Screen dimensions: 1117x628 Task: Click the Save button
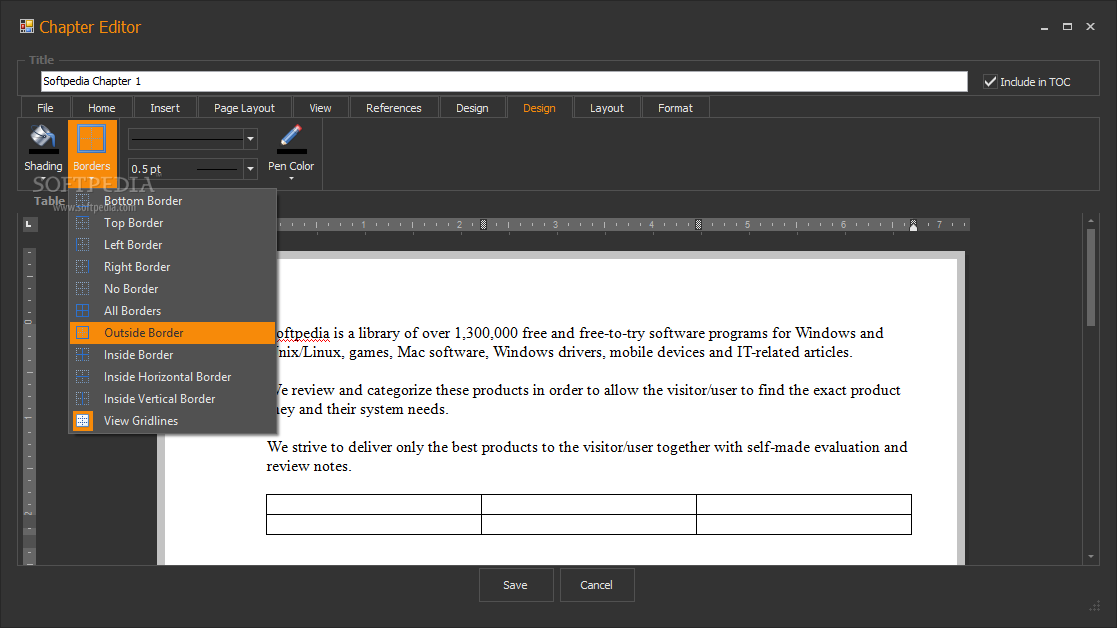click(x=516, y=585)
